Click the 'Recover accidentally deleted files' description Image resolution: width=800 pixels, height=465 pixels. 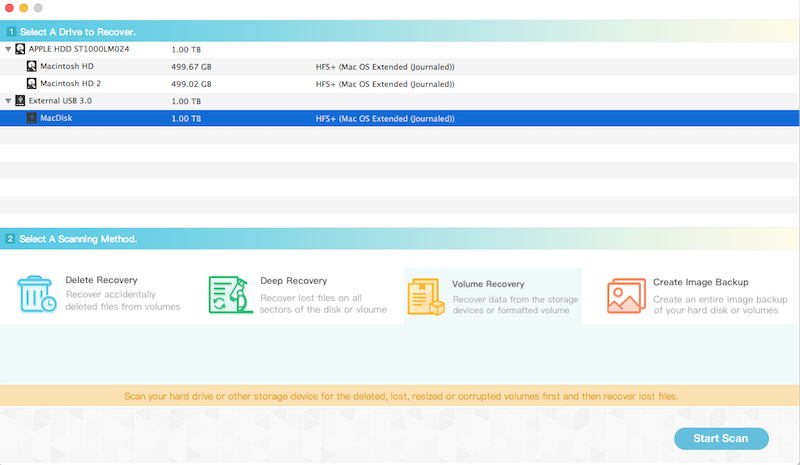[x=122, y=301]
